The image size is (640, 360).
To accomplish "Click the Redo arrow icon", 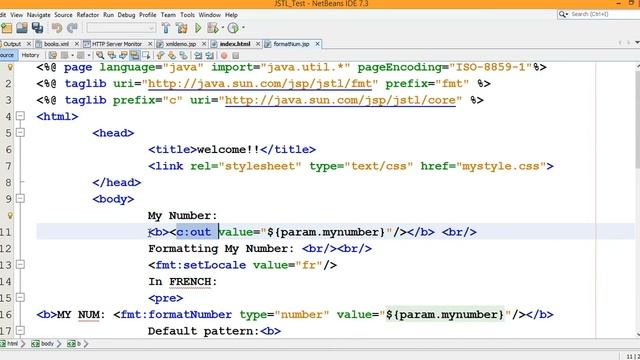I will click(x=72, y=28).
